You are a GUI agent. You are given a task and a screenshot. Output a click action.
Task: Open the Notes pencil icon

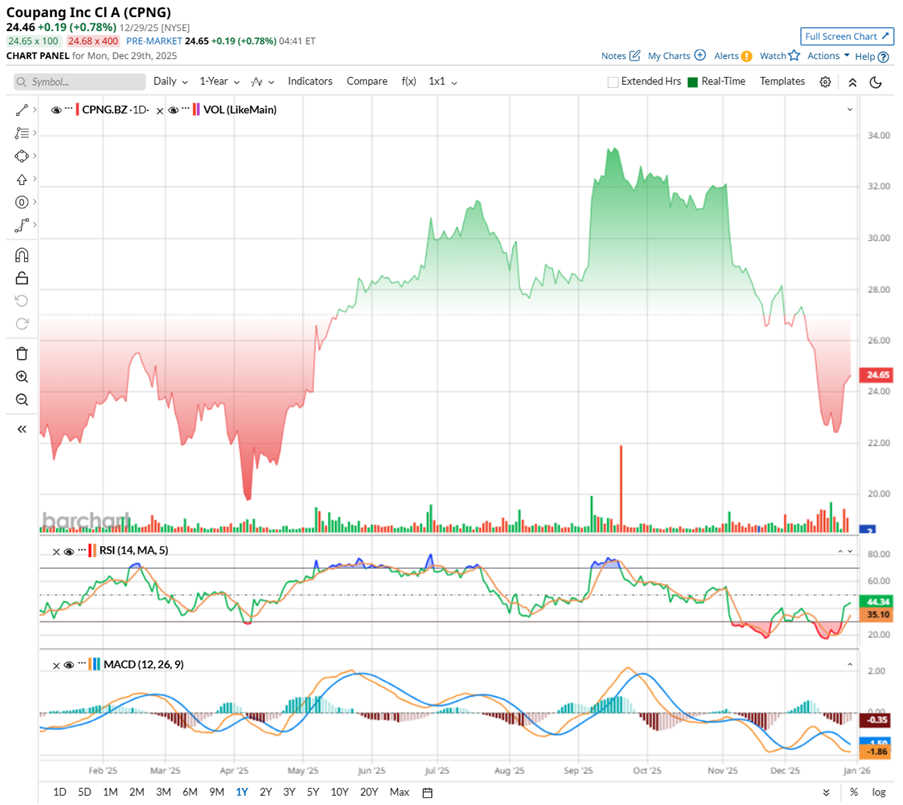[635, 56]
